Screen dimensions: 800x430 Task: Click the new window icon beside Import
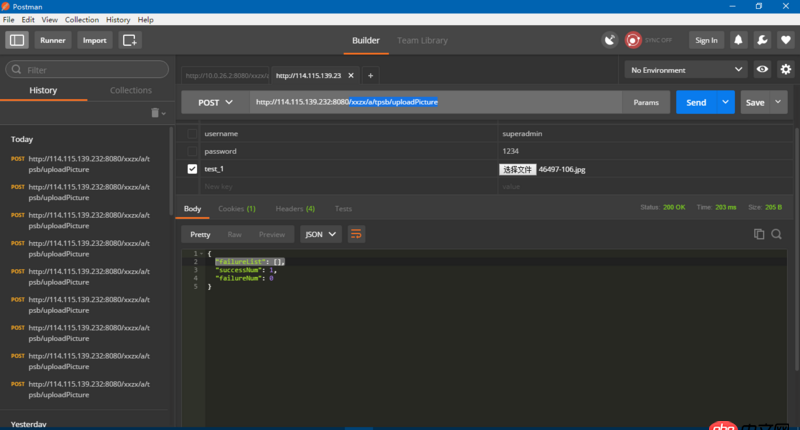coord(130,40)
